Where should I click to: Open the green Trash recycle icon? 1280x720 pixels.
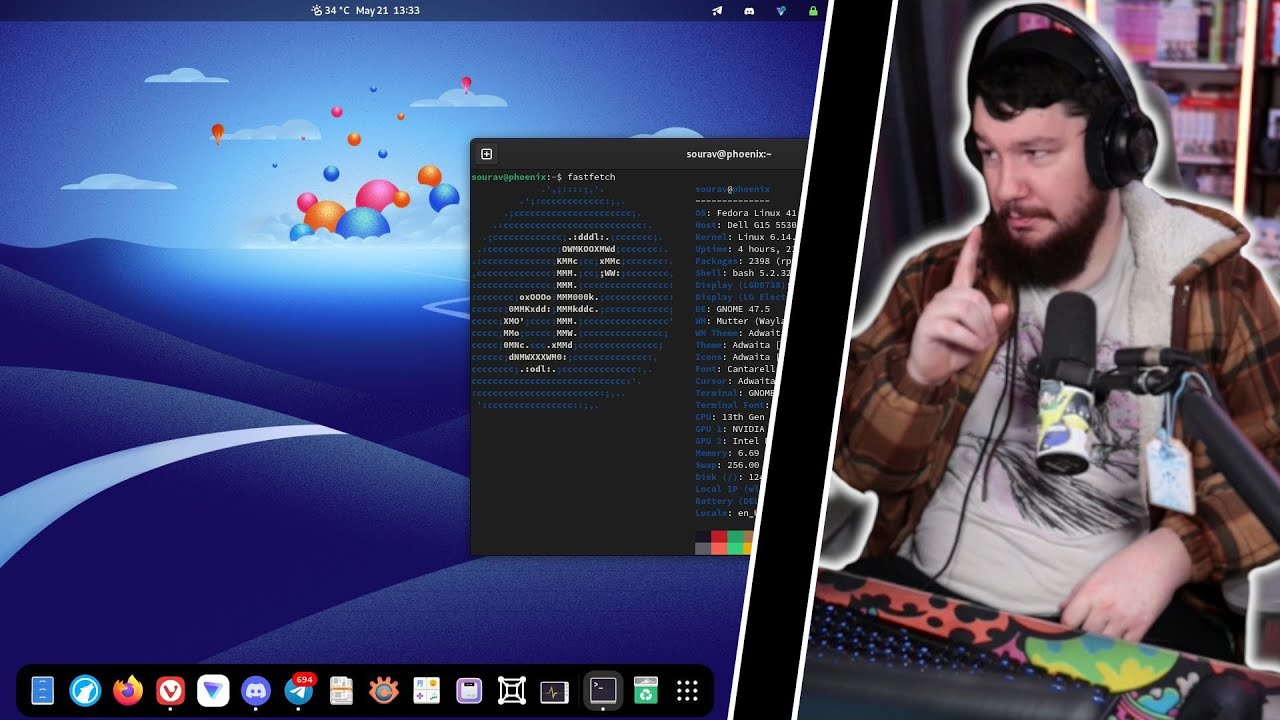click(x=646, y=690)
